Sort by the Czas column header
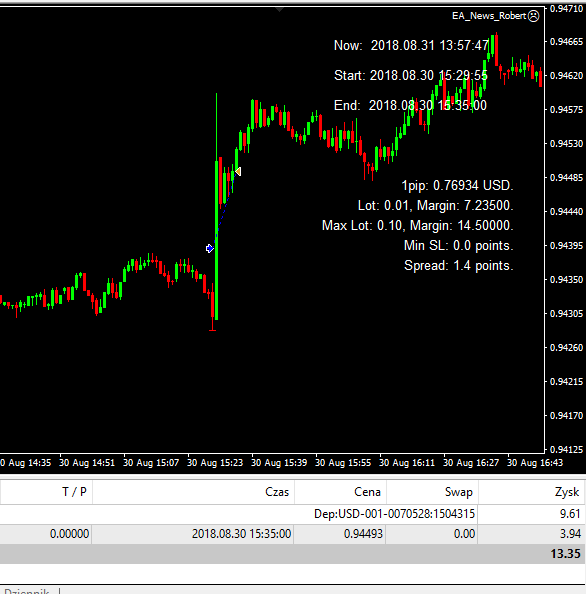 pos(277,492)
